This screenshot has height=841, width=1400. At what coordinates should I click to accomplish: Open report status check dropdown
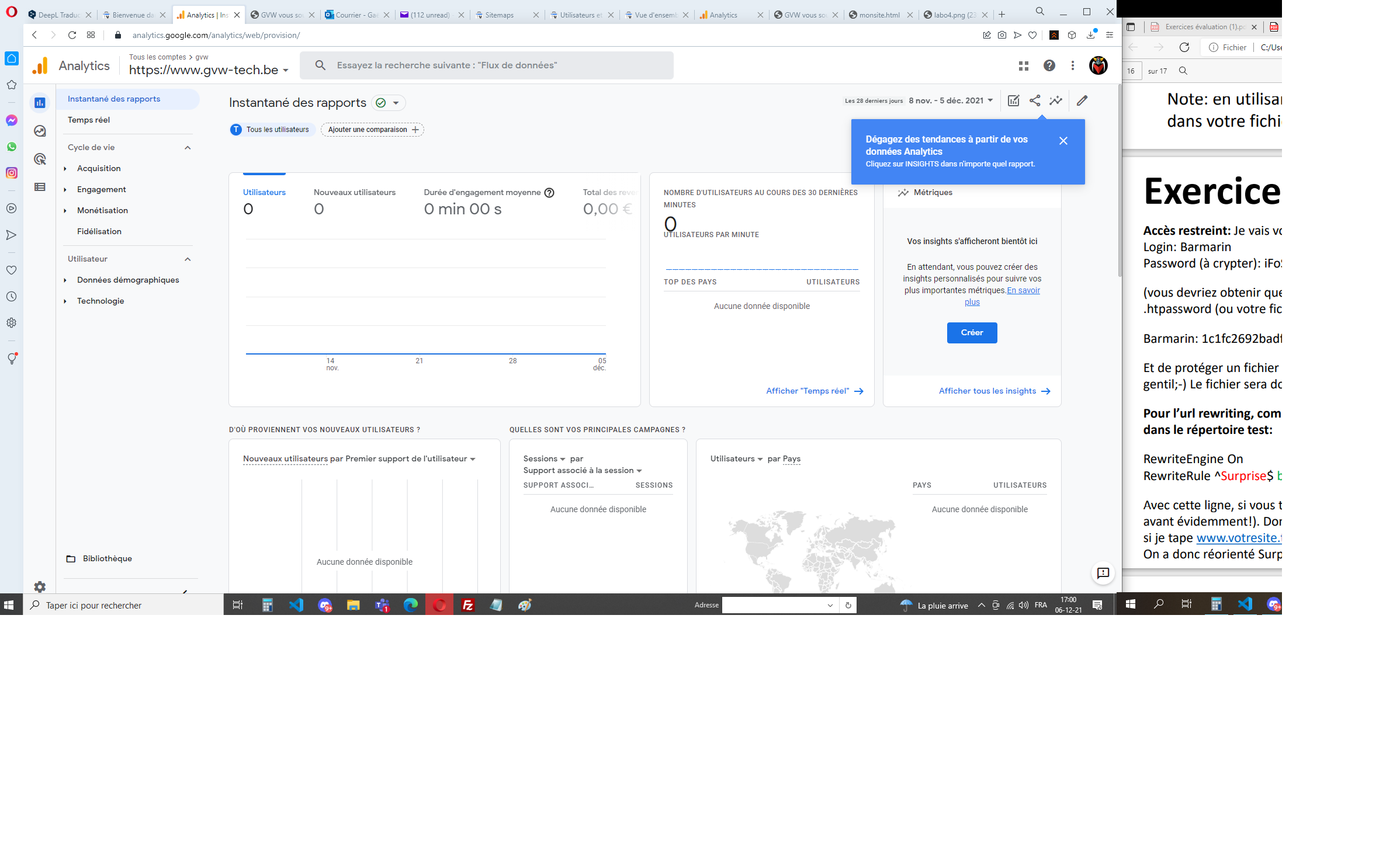[388, 103]
